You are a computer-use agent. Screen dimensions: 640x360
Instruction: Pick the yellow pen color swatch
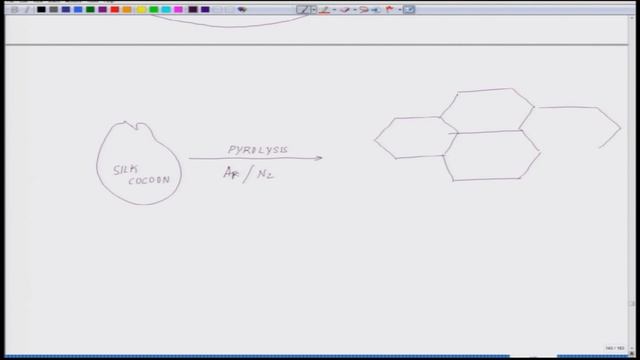[x=141, y=9]
